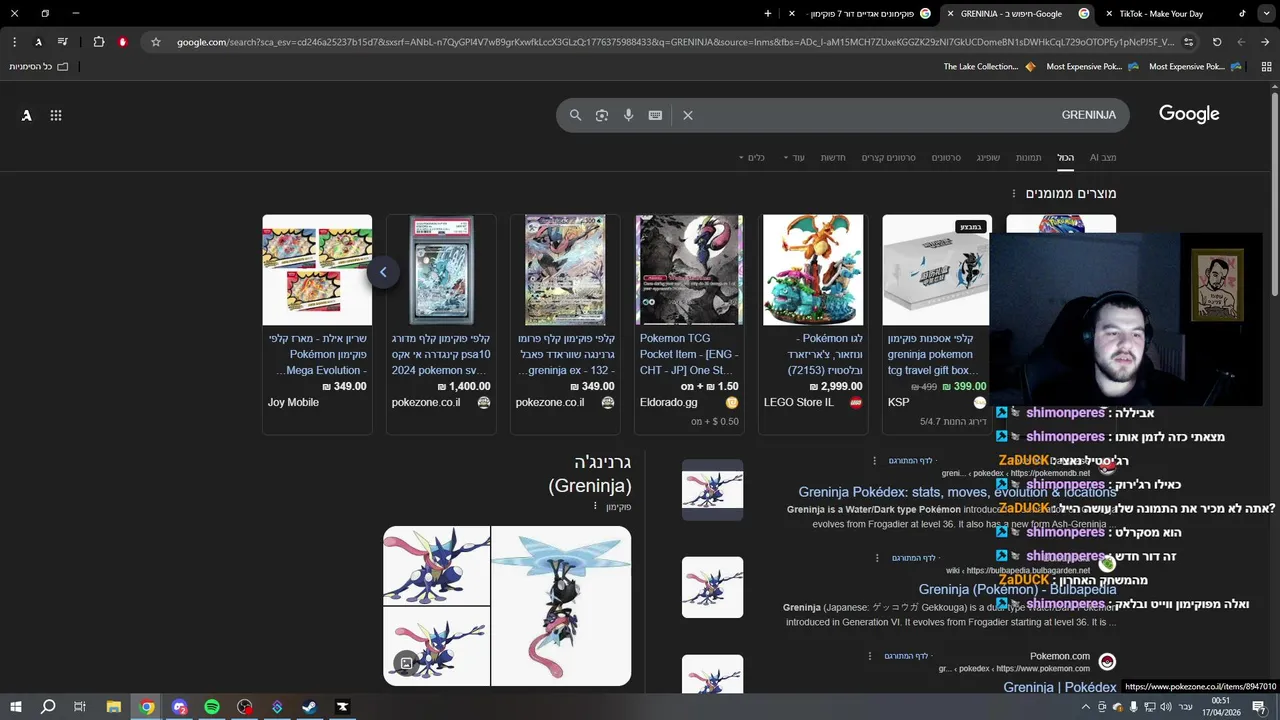Switch to the Hebrew Pokemon Gen 7 search tab
This screenshot has width=1280, height=720.
pyautogui.click(x=862, y=14)
